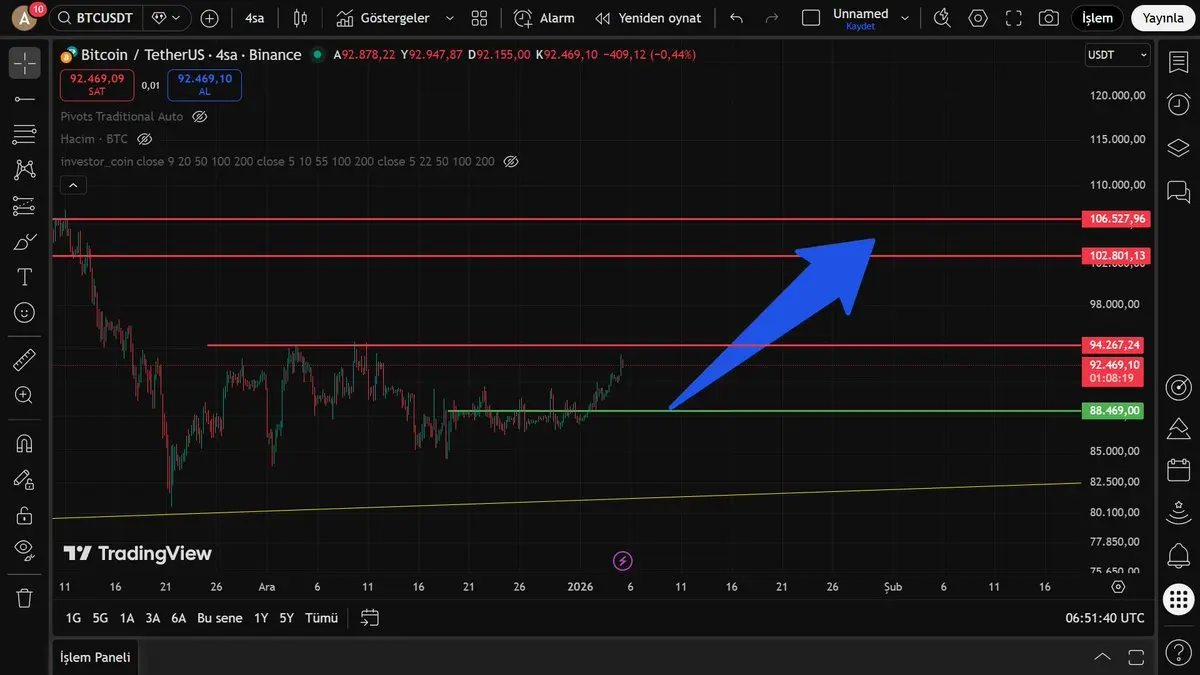Toggle magnet mode
The height and width of the screenshot is (675, 1200).
pos(25,442)
